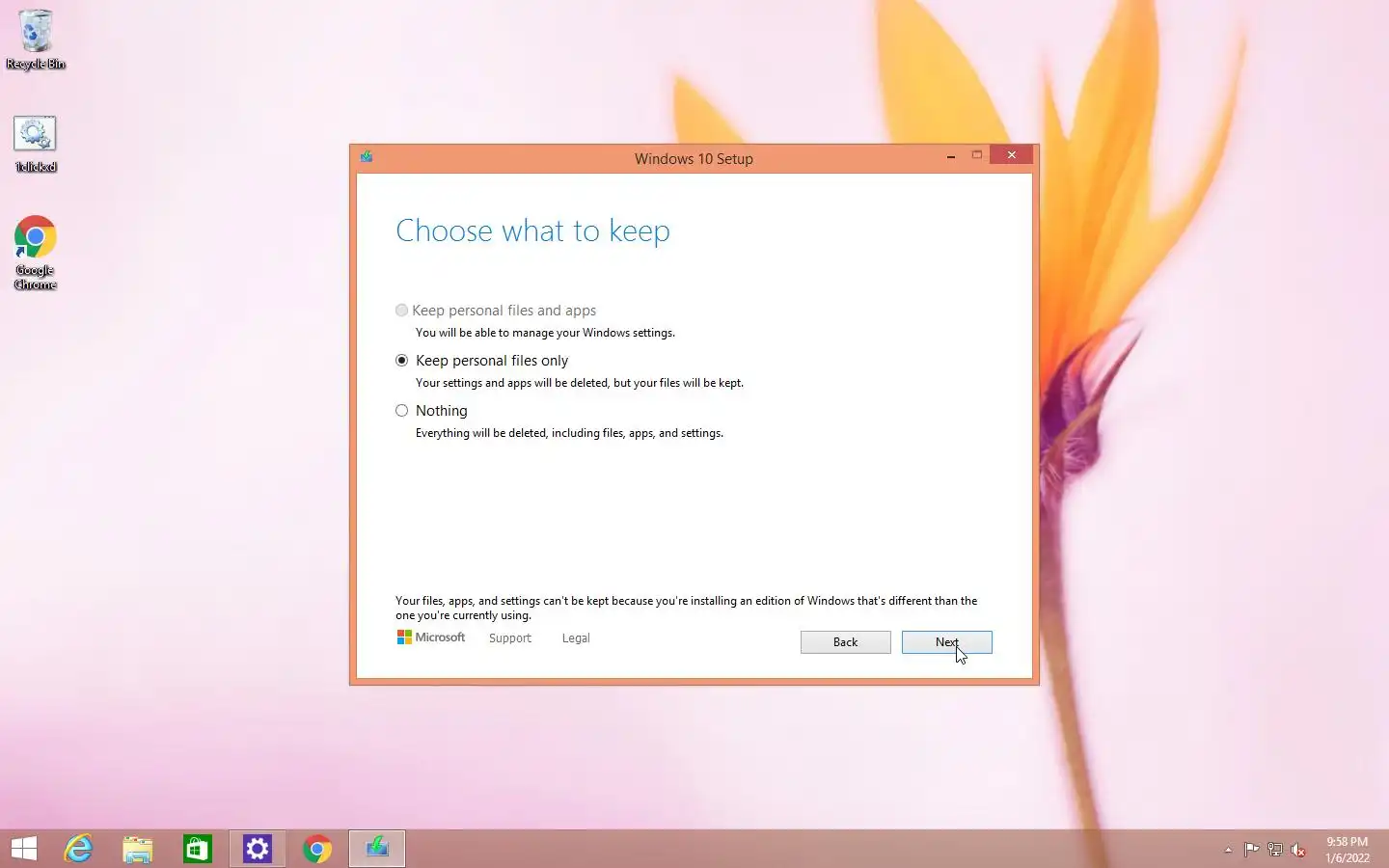Open the Windows Start button
The image size is (1389, 868).
click(24, 849)
